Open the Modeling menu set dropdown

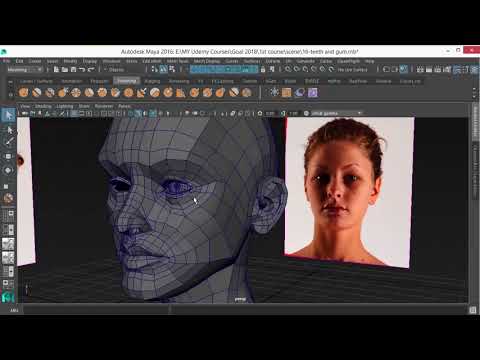pyautogui.click(x=25, y=69)
